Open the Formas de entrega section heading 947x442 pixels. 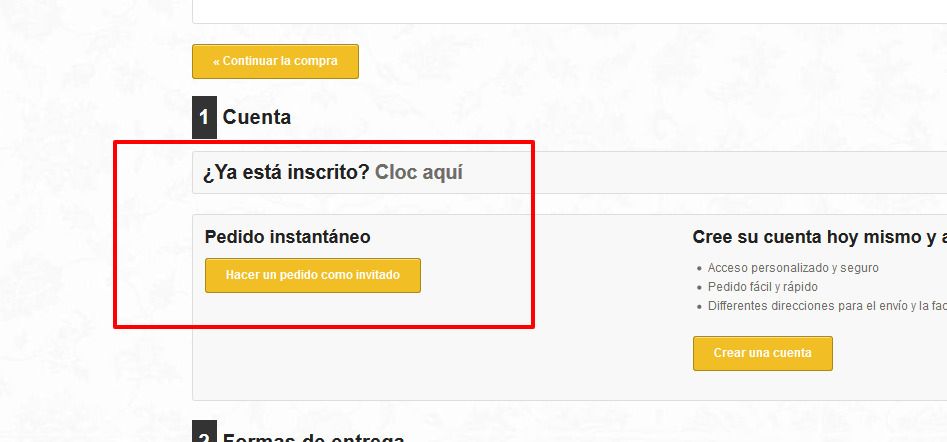pyautogui.click(x=313, y=437)
